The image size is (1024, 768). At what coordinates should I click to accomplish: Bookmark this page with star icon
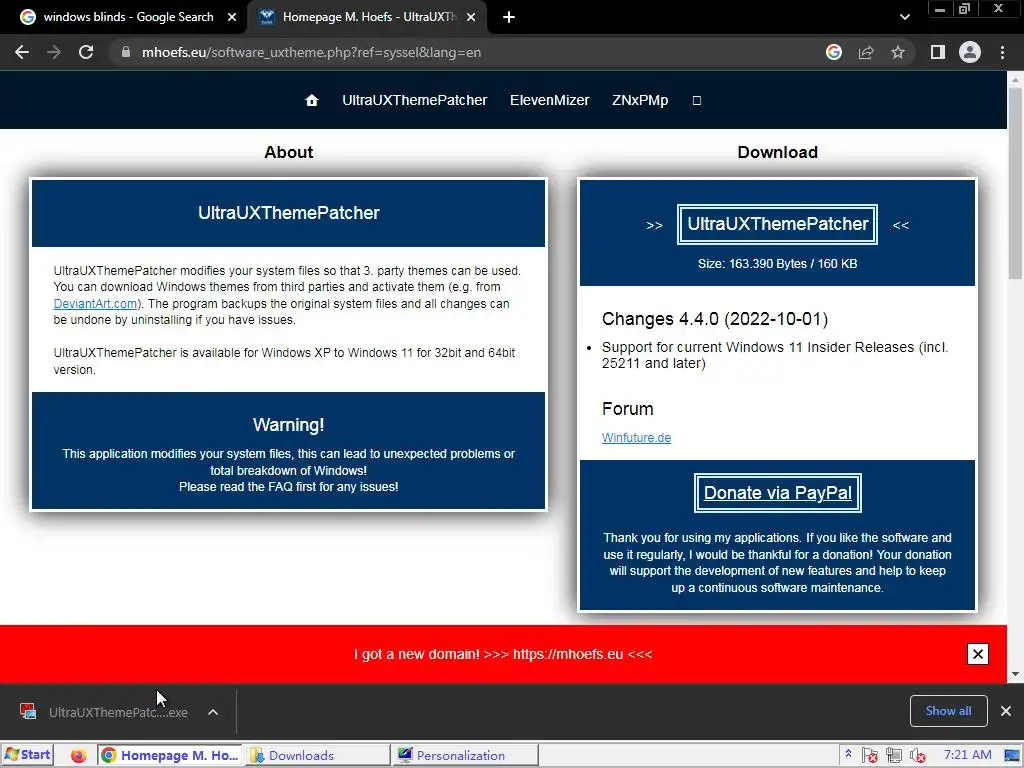click(x=898, y=52)
